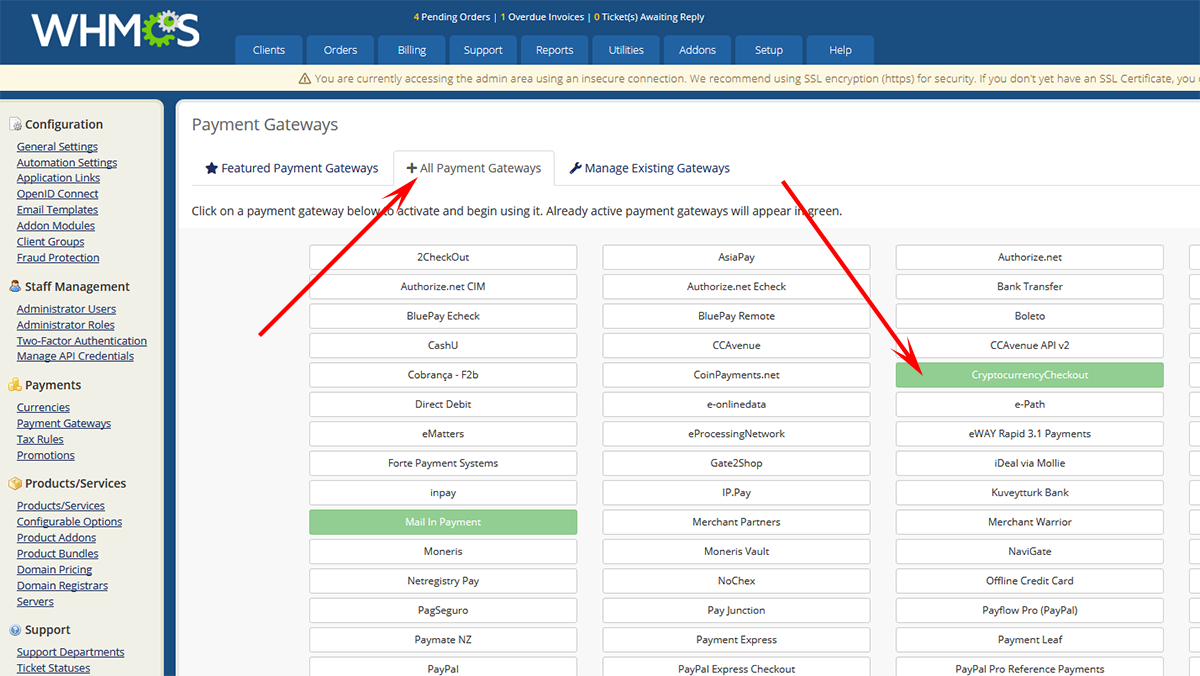This screenshot has height=676, width=1200.
Task: Open Application Links
Action: pos(58,178)
